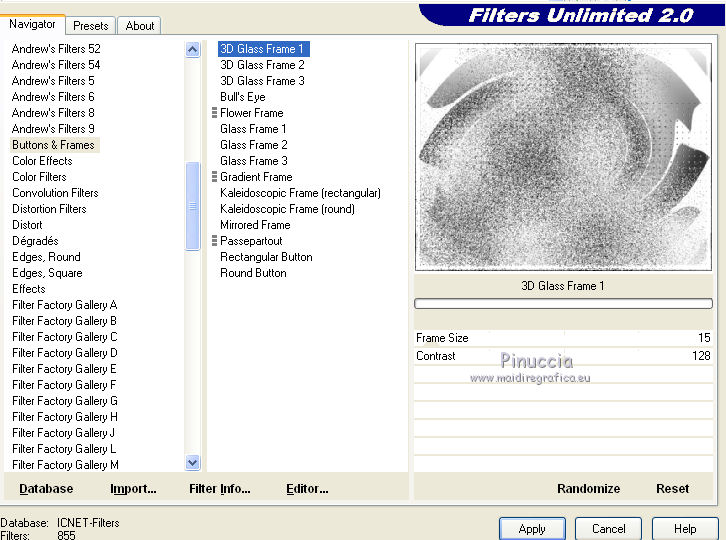Select Filter Factory Gallery J
726x540 pixels.
coord(63,433)
